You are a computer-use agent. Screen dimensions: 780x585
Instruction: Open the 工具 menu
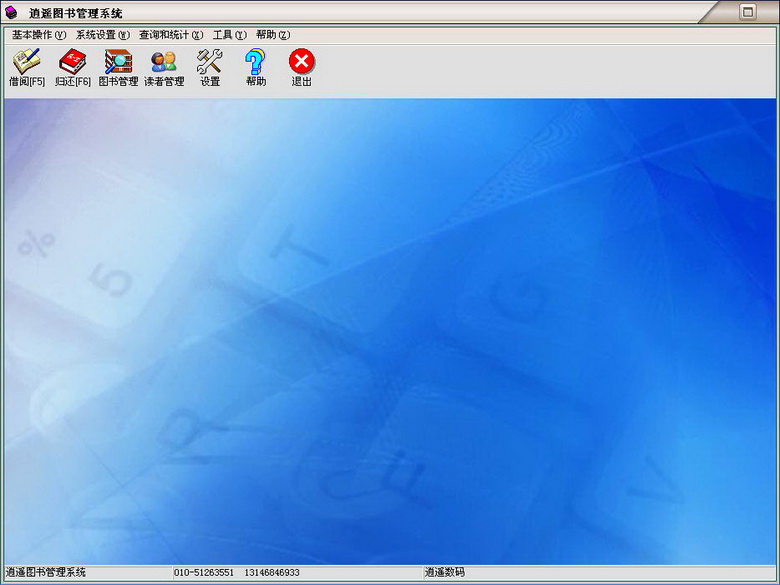tap(229, 35)
